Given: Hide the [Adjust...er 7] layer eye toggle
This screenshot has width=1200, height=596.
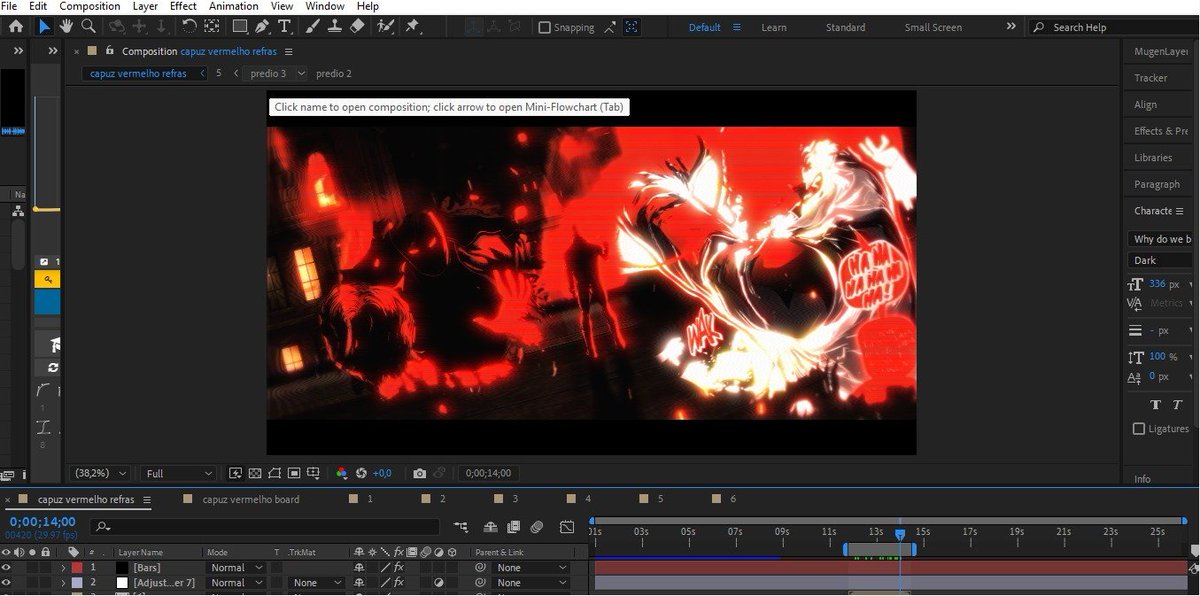Looking at the screenshot, I should (x=7, y=582).
